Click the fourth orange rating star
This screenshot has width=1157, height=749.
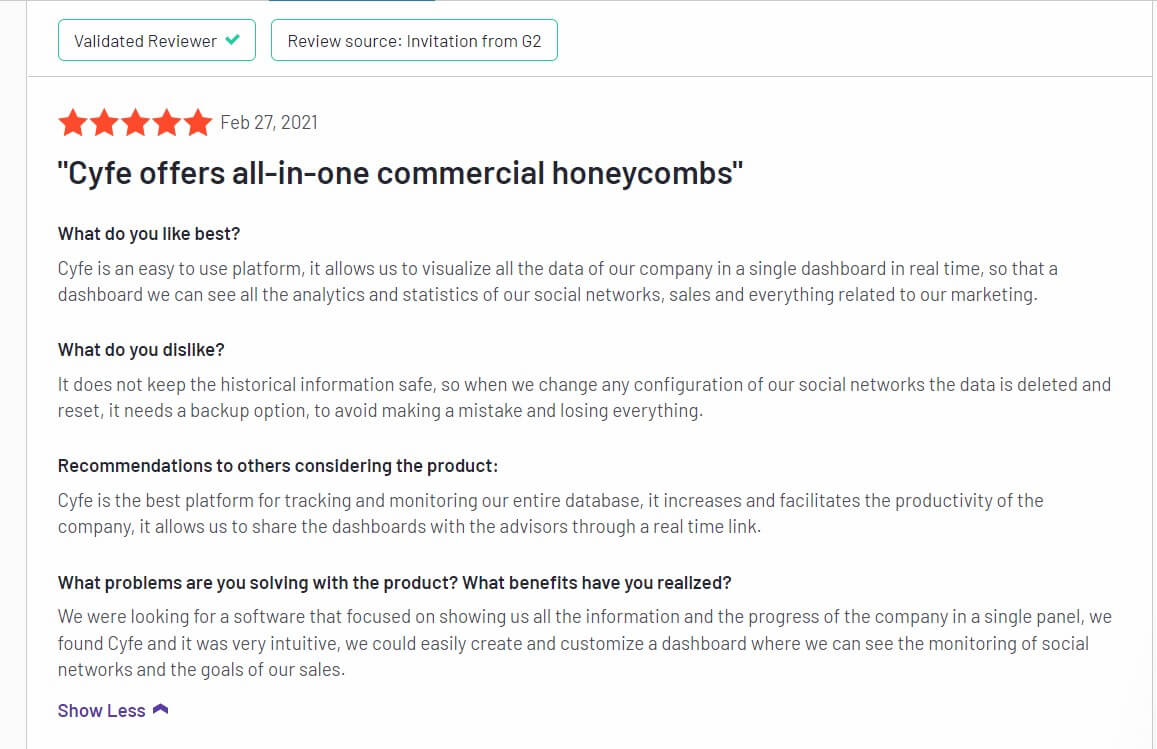pyautogui.click(x=167, y=122)
